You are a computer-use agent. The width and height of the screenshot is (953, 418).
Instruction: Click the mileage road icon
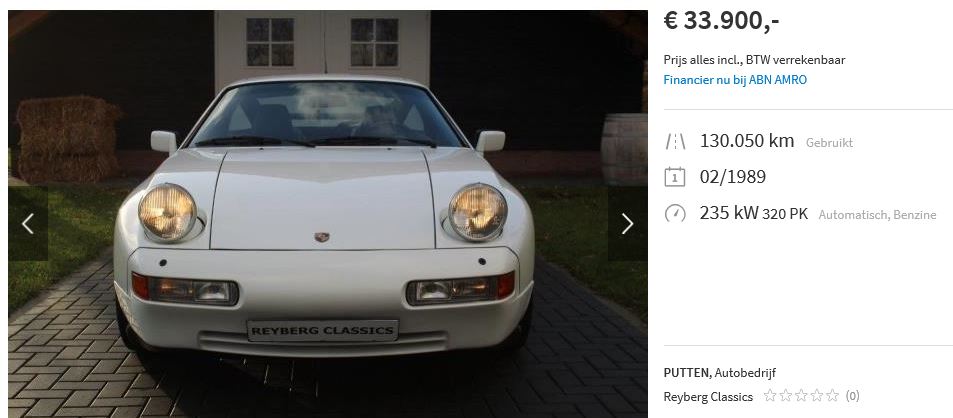675,142
